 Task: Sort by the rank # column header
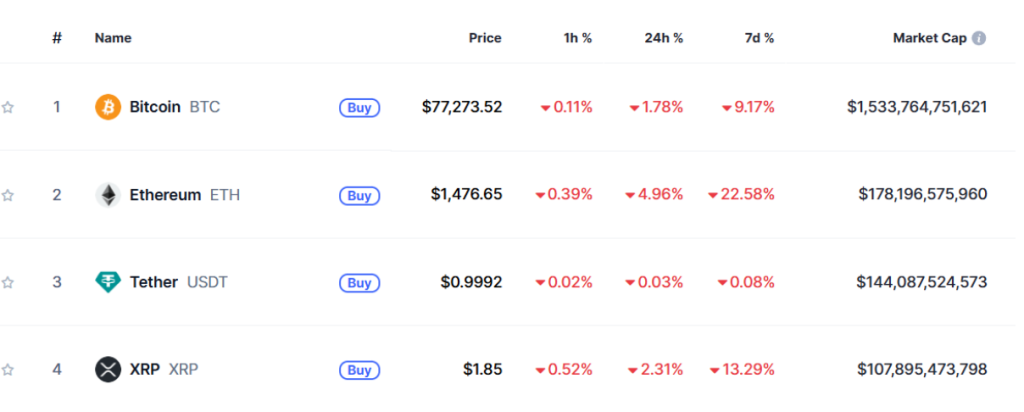(x=57, y=38)
